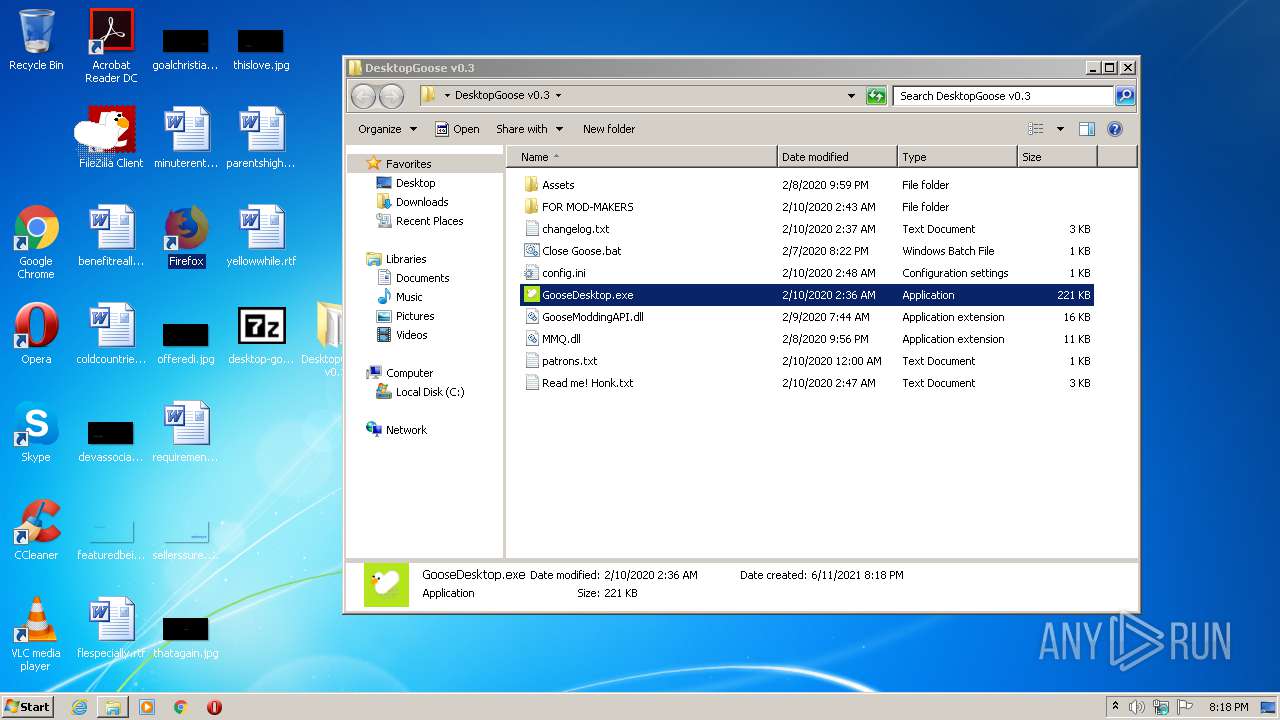Sort by Date modified column
The image size is (1280, 720).
(837, 157)
